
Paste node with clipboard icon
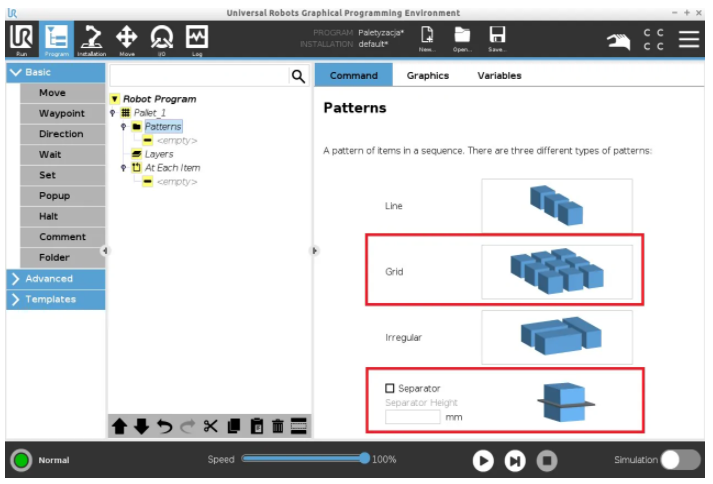click(x=256, y=427)
